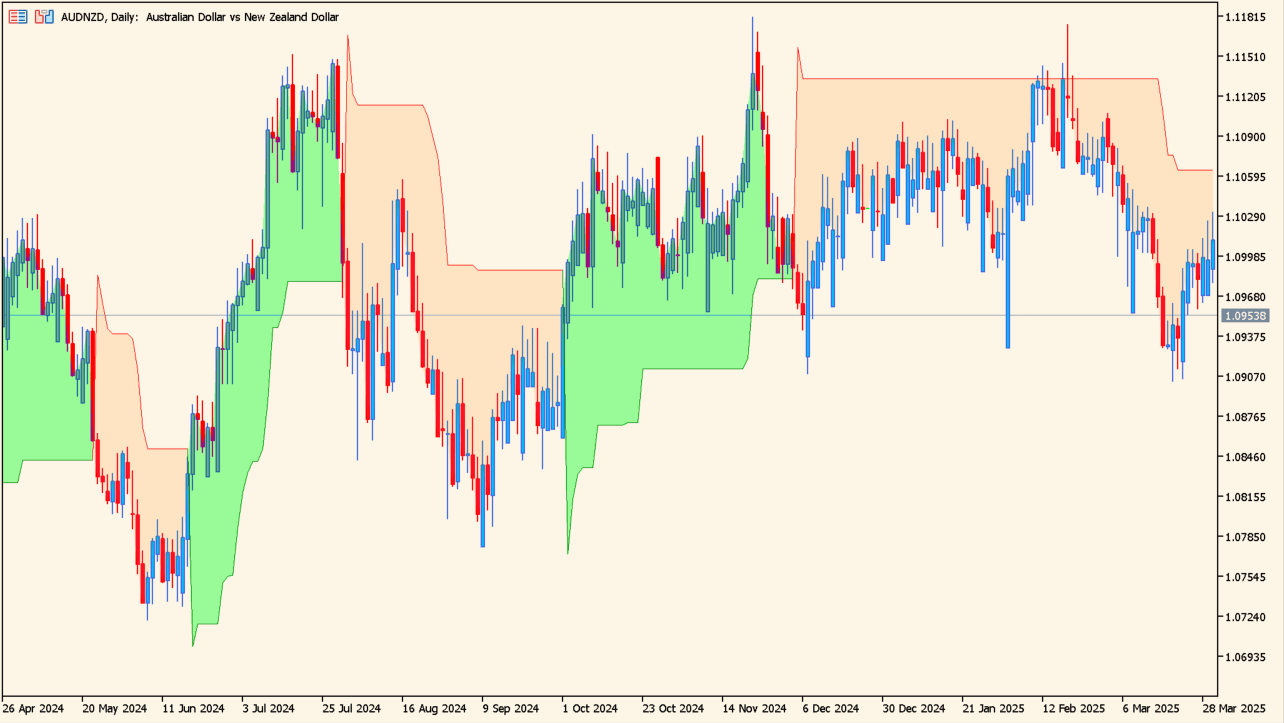
Task: Select the 1 Oct 2024 date label
Action: tap(591, 708)
